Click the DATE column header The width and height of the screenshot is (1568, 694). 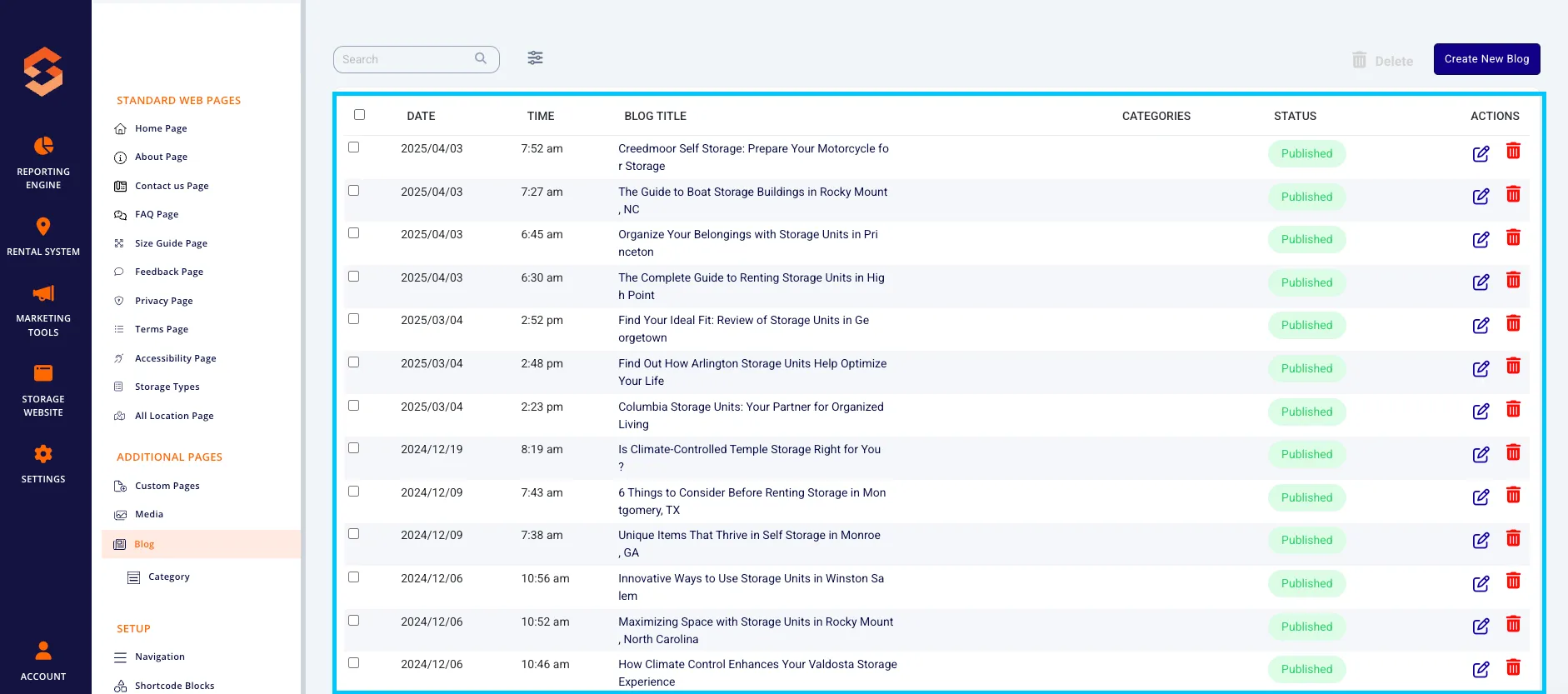(x=421, y=116)
